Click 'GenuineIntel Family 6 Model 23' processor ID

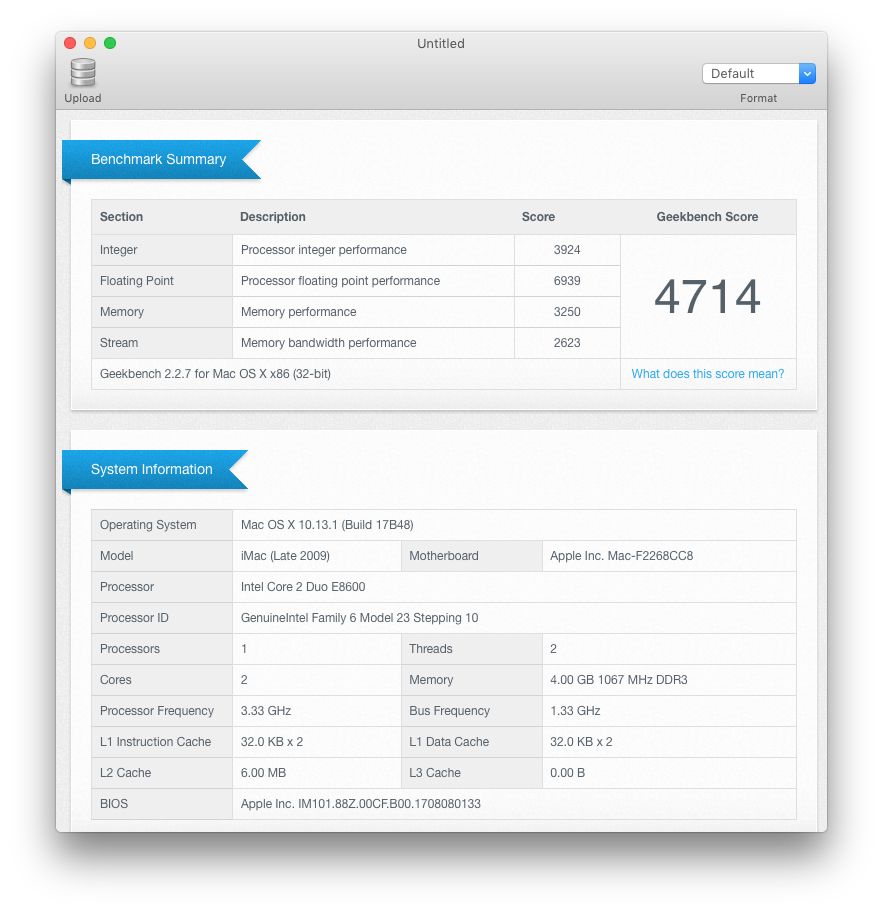[x=359, y=618]
